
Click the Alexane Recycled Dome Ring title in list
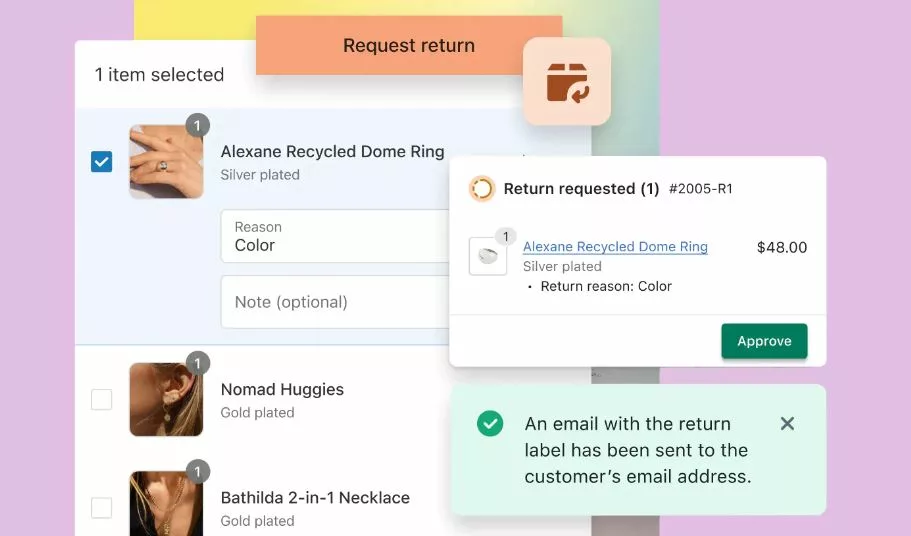tap(332, 152)
